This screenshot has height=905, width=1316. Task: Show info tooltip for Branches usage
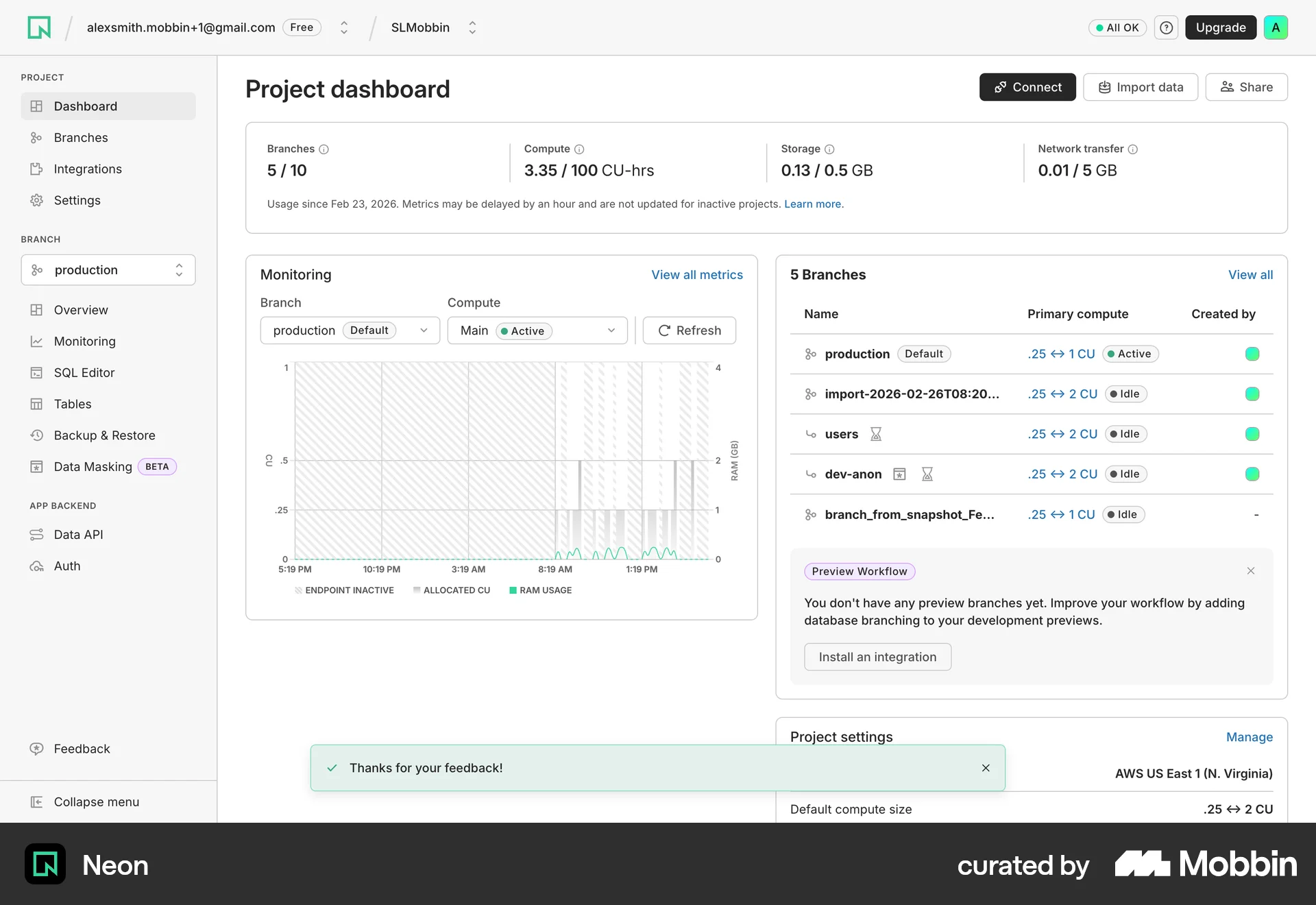[324, 149]
